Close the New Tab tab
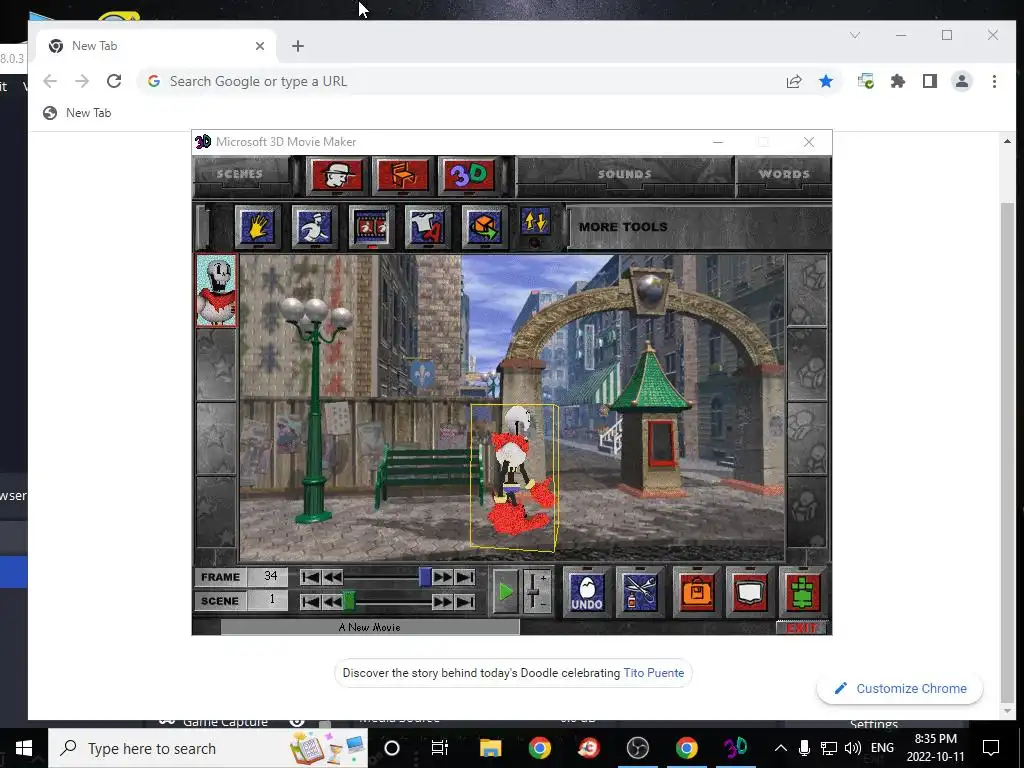Viewport: 1024px width, 768px height. coord(260,46)
